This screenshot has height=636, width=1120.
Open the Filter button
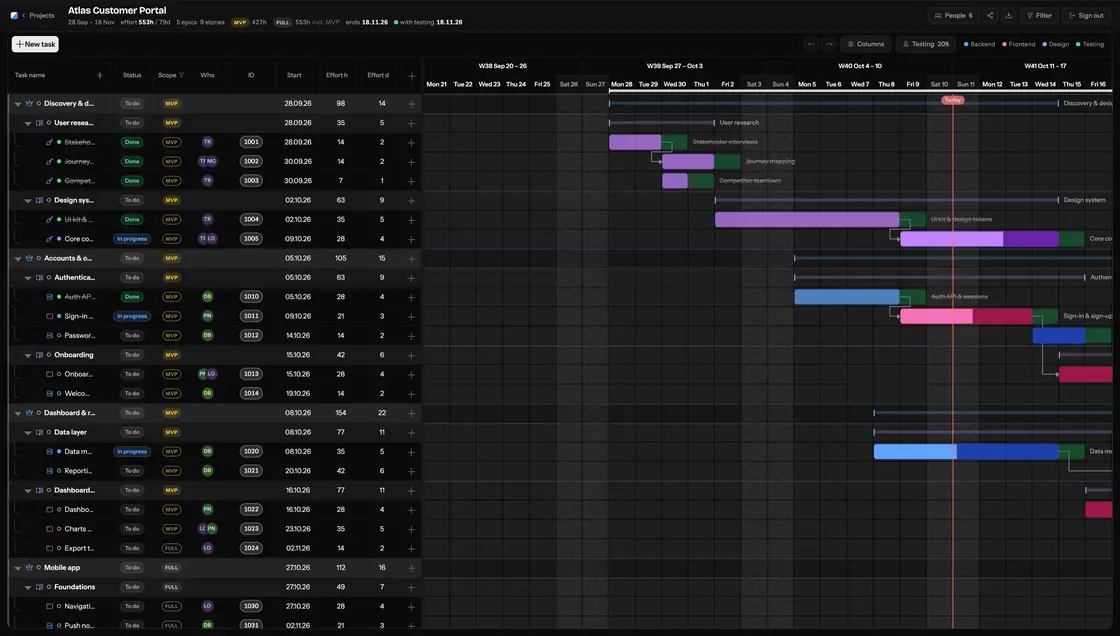point(1039,15)
